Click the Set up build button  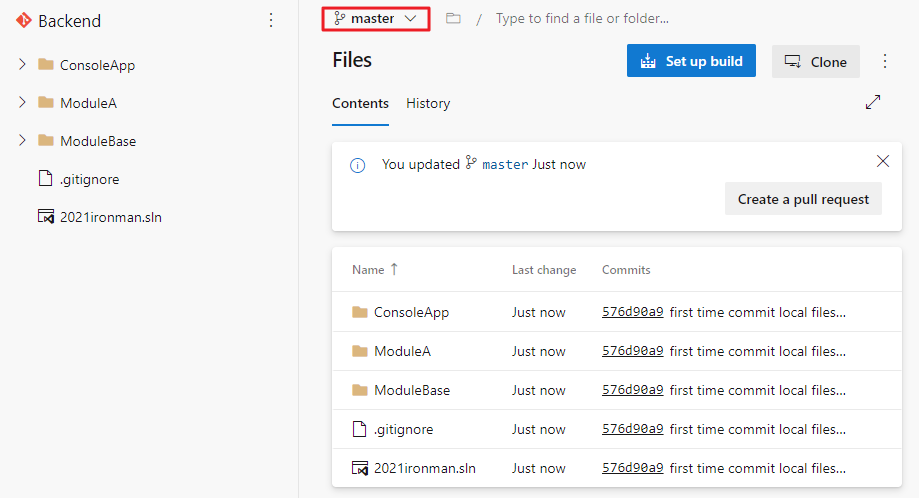point(691,61)
